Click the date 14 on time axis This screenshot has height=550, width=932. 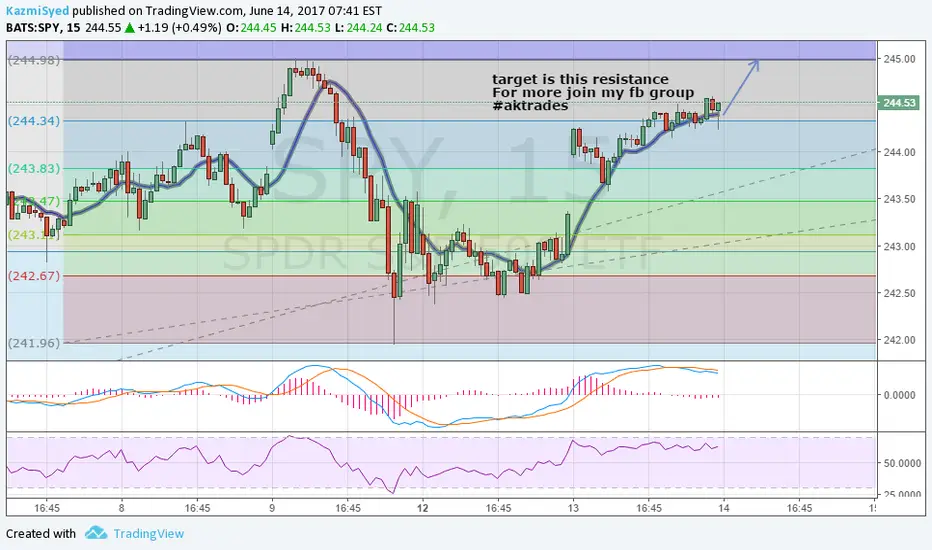(x=723, y=508)
